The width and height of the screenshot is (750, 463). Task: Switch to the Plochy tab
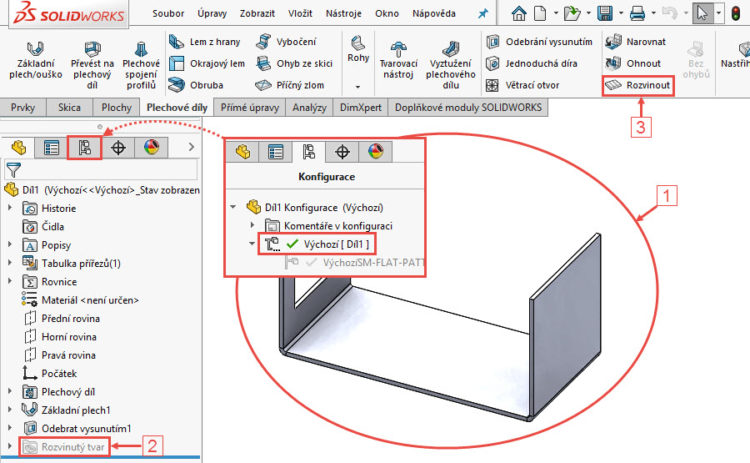pos(116,108)
